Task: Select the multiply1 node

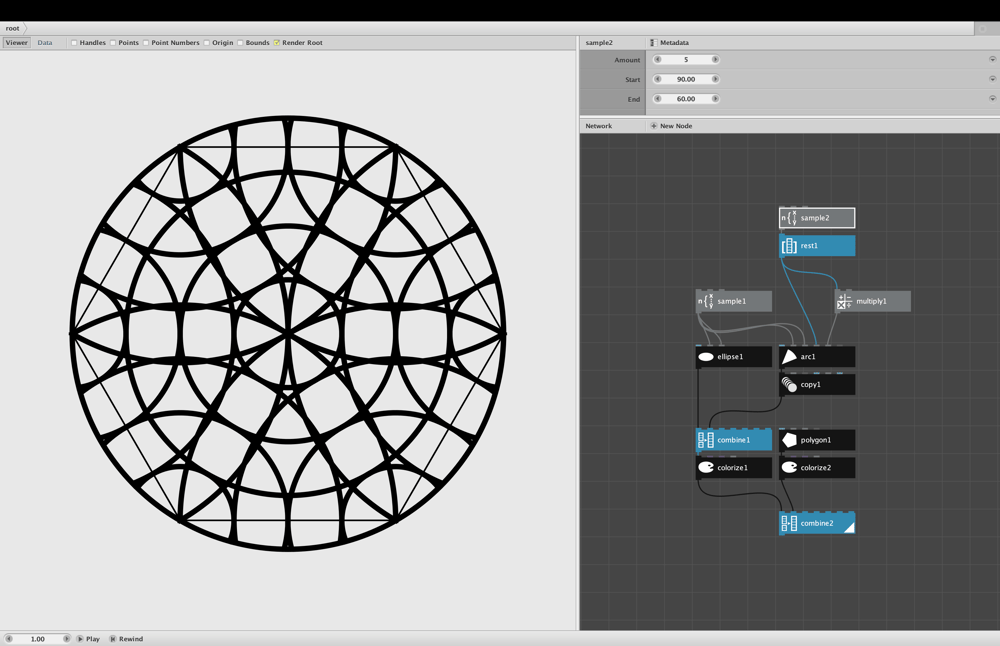Action: coord(872,301)
